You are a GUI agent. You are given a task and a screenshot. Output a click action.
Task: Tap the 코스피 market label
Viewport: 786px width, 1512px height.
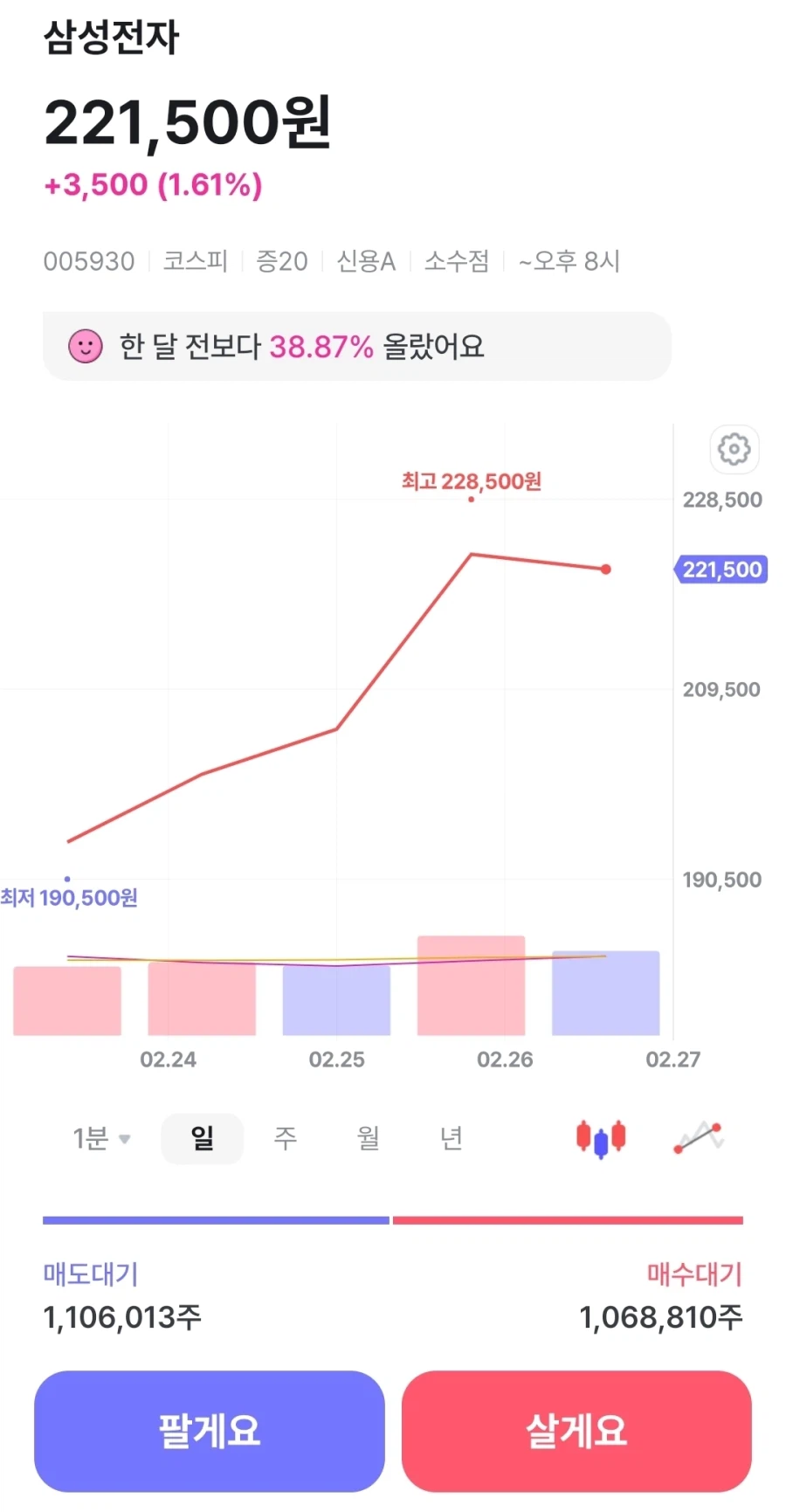click(196, 261)
